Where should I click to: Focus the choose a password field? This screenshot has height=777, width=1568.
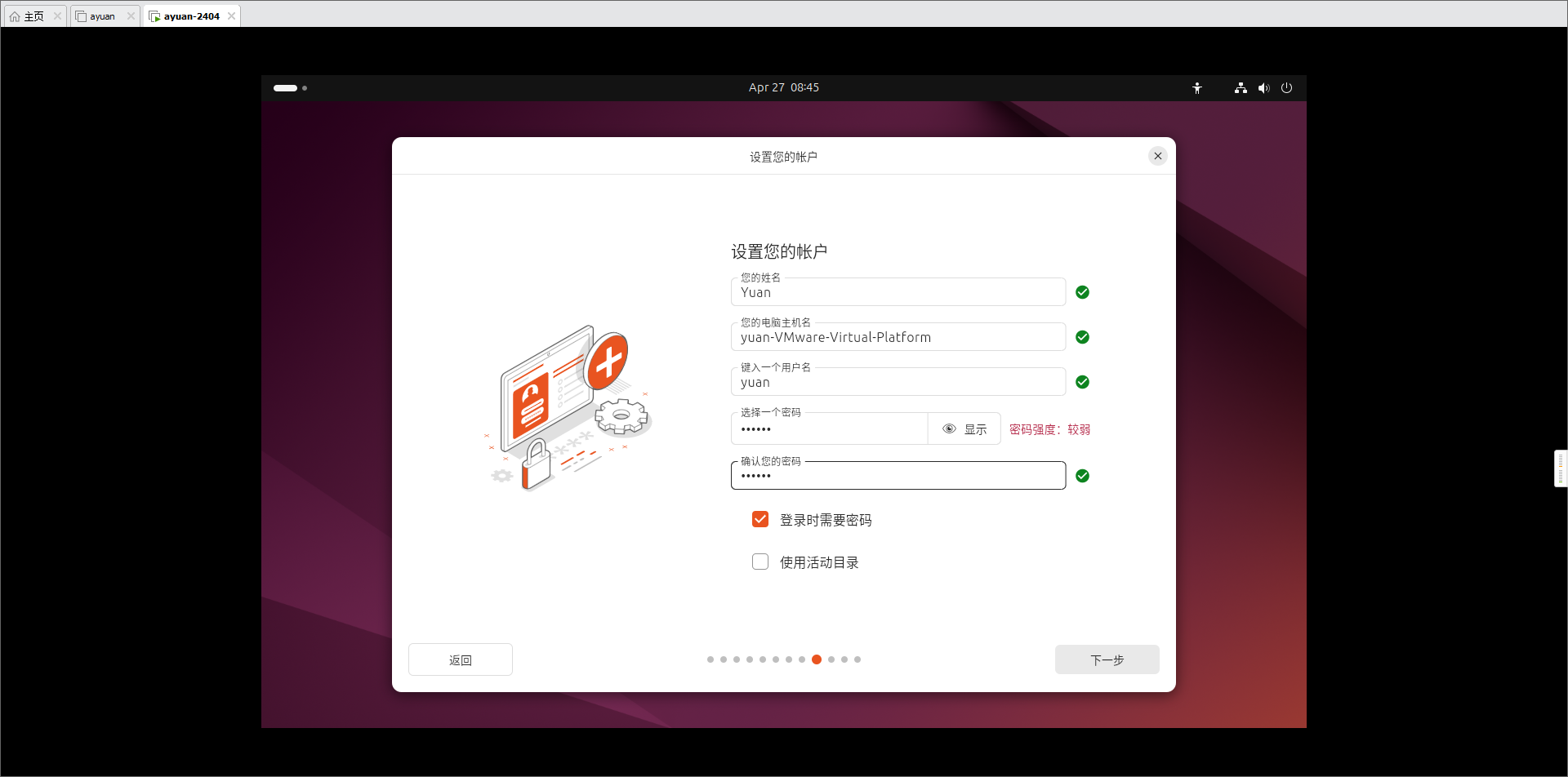click(829, 428)
